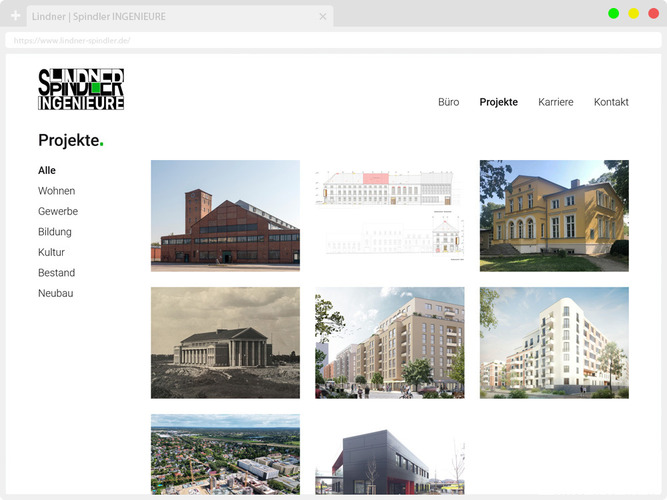Select the Bildung category filter
The height and width of the screenshot is (500, 667).
coord(55,232)
